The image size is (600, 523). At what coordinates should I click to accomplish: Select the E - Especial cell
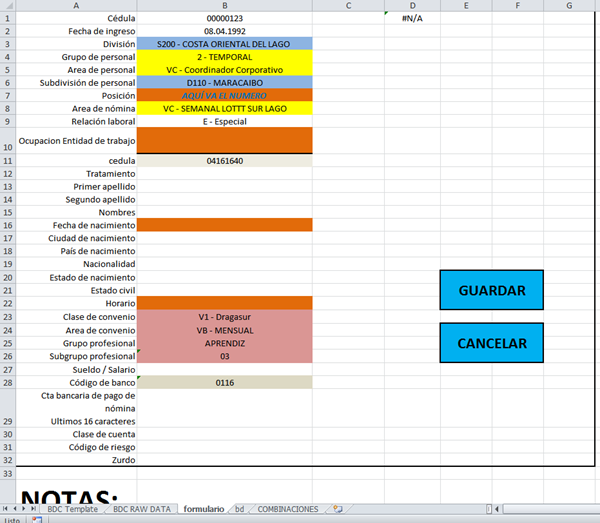225,122
